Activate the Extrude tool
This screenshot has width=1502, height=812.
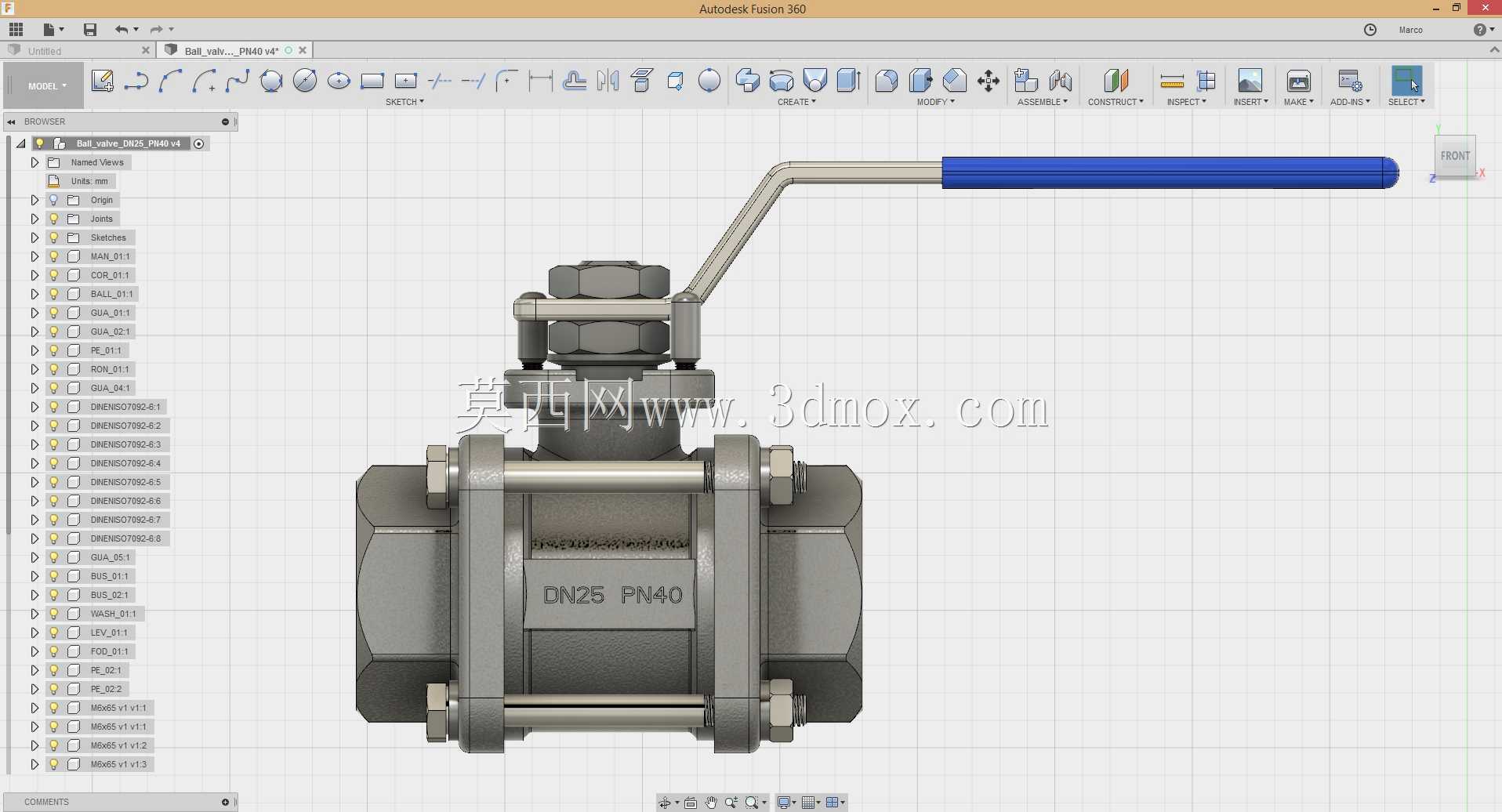coord(748,81)
